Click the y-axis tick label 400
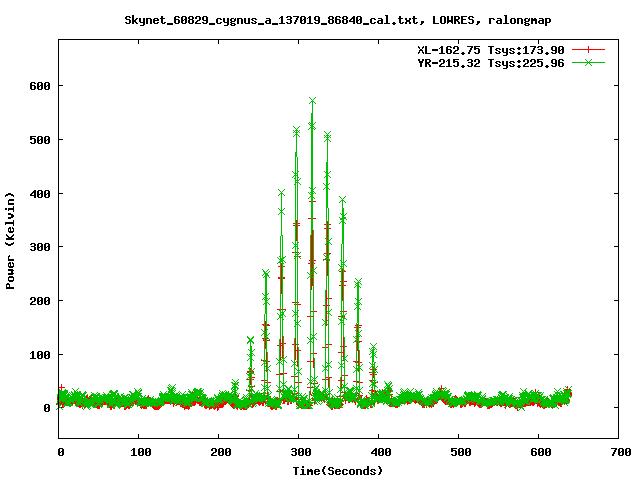Image resolution: width=640 pixels, height=480 pixels. [40, 194]
